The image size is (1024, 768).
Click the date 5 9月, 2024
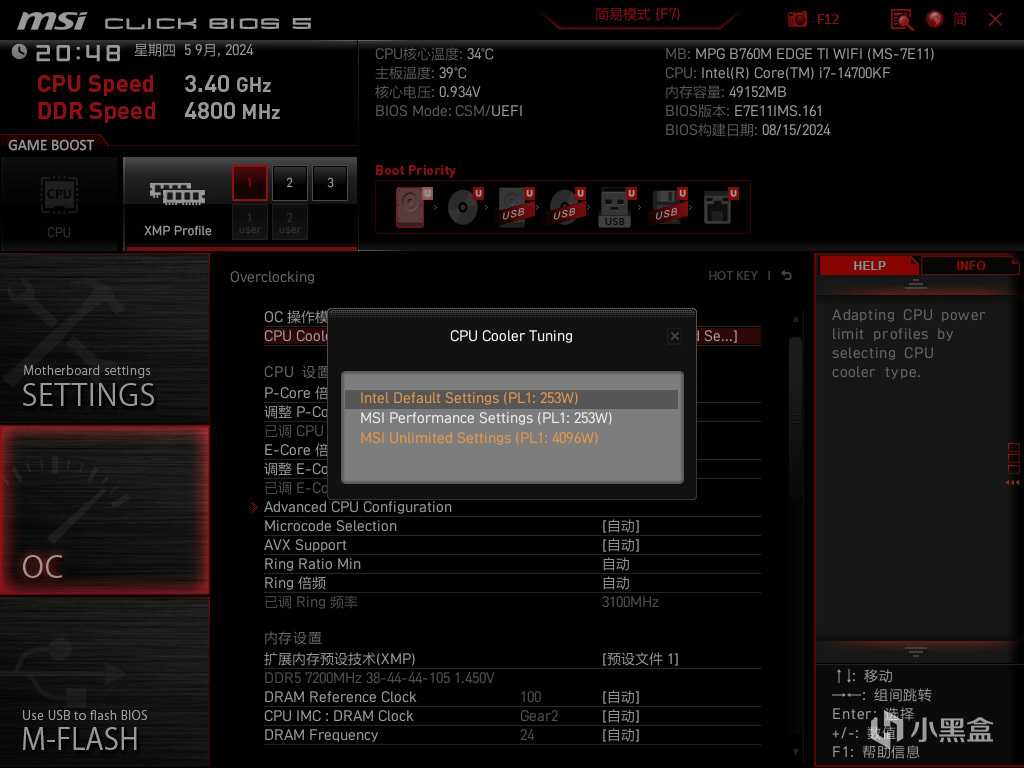click(218, 50)
